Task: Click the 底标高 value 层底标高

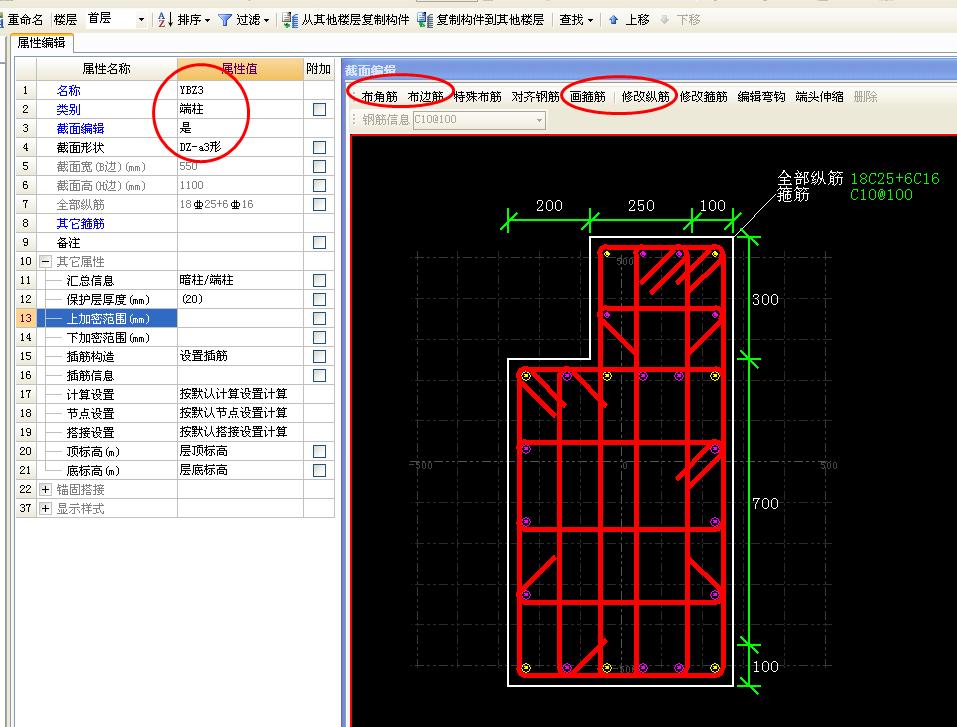Action: tap(203, 470)
